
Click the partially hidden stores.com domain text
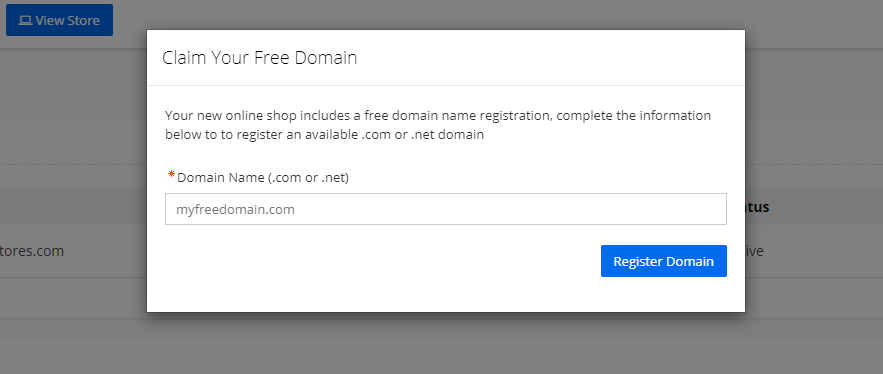click(x=32, y=251)
